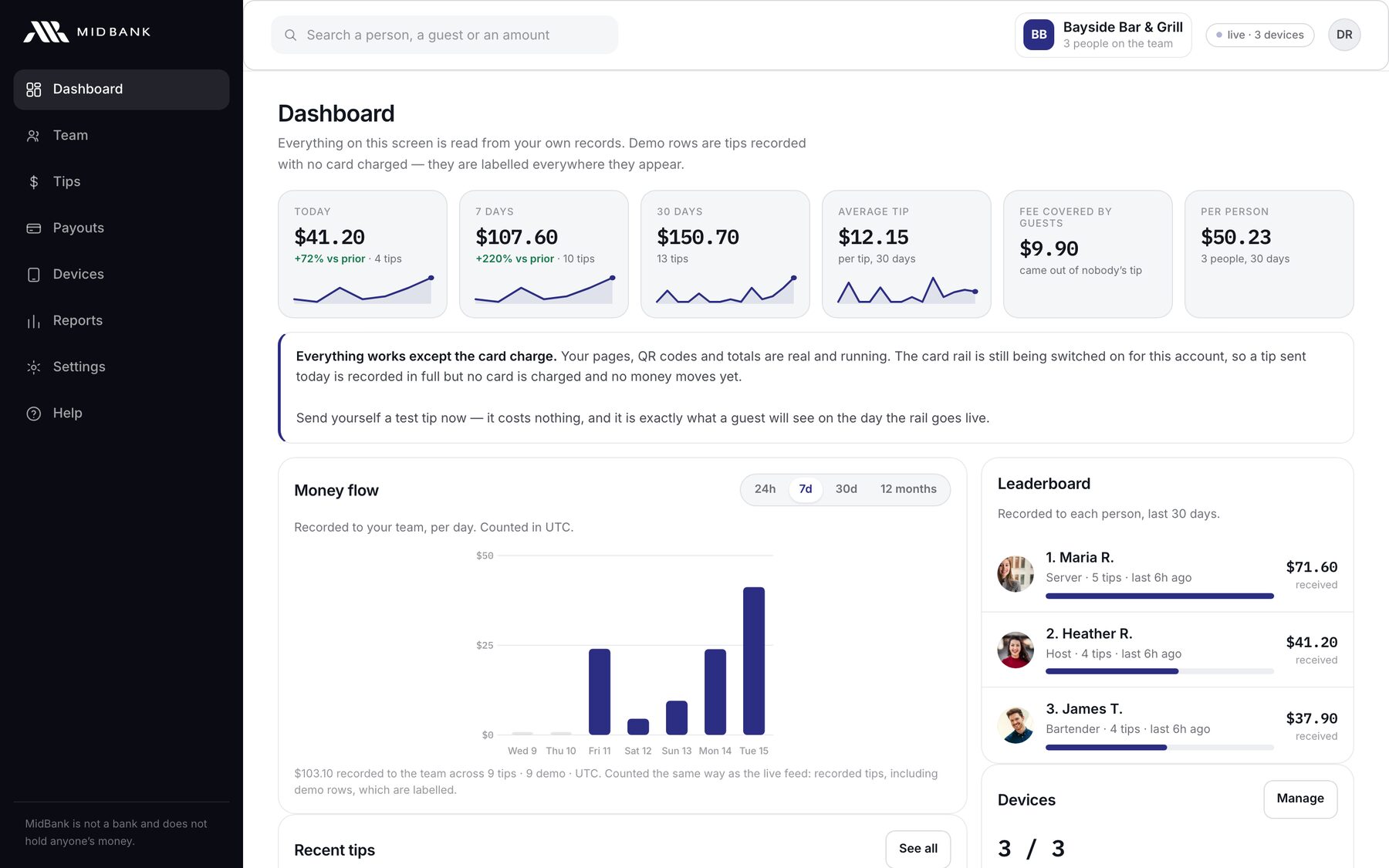Click the MidBank logo icon

click(46, 32)
